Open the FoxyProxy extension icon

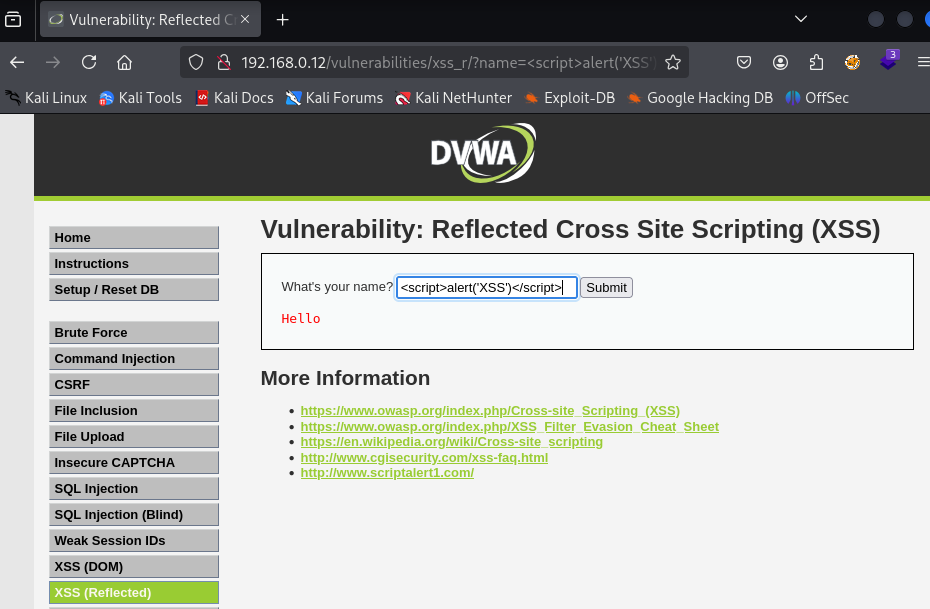(852, 62)
